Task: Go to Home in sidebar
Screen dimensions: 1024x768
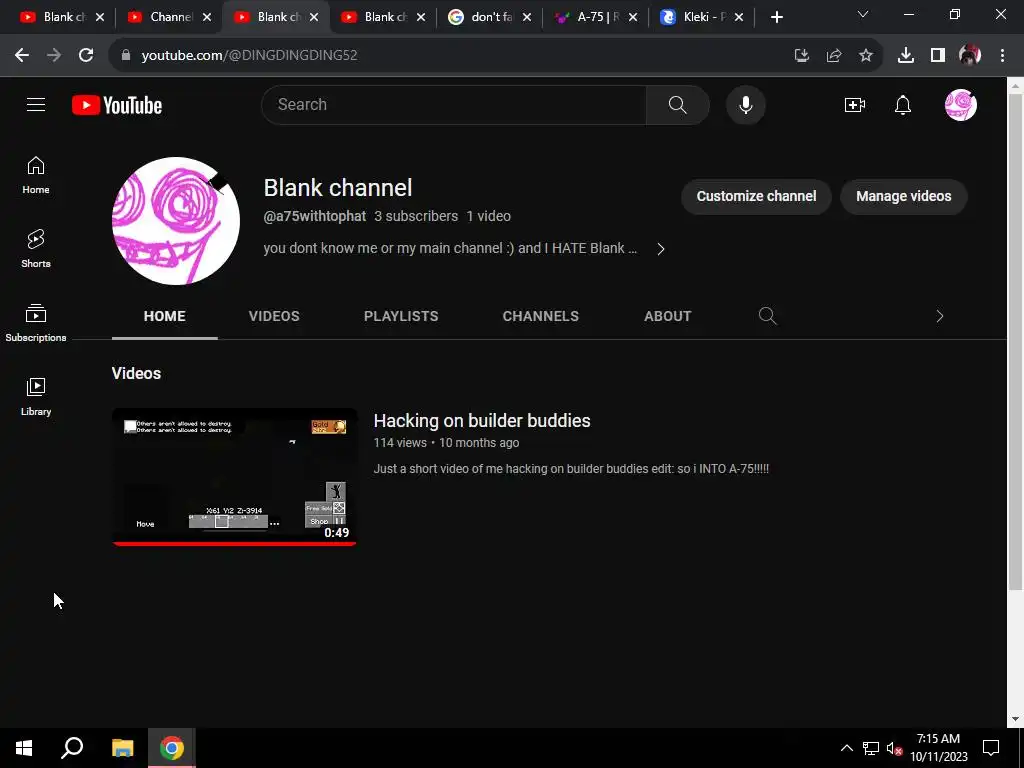Action: pos(36,175)
